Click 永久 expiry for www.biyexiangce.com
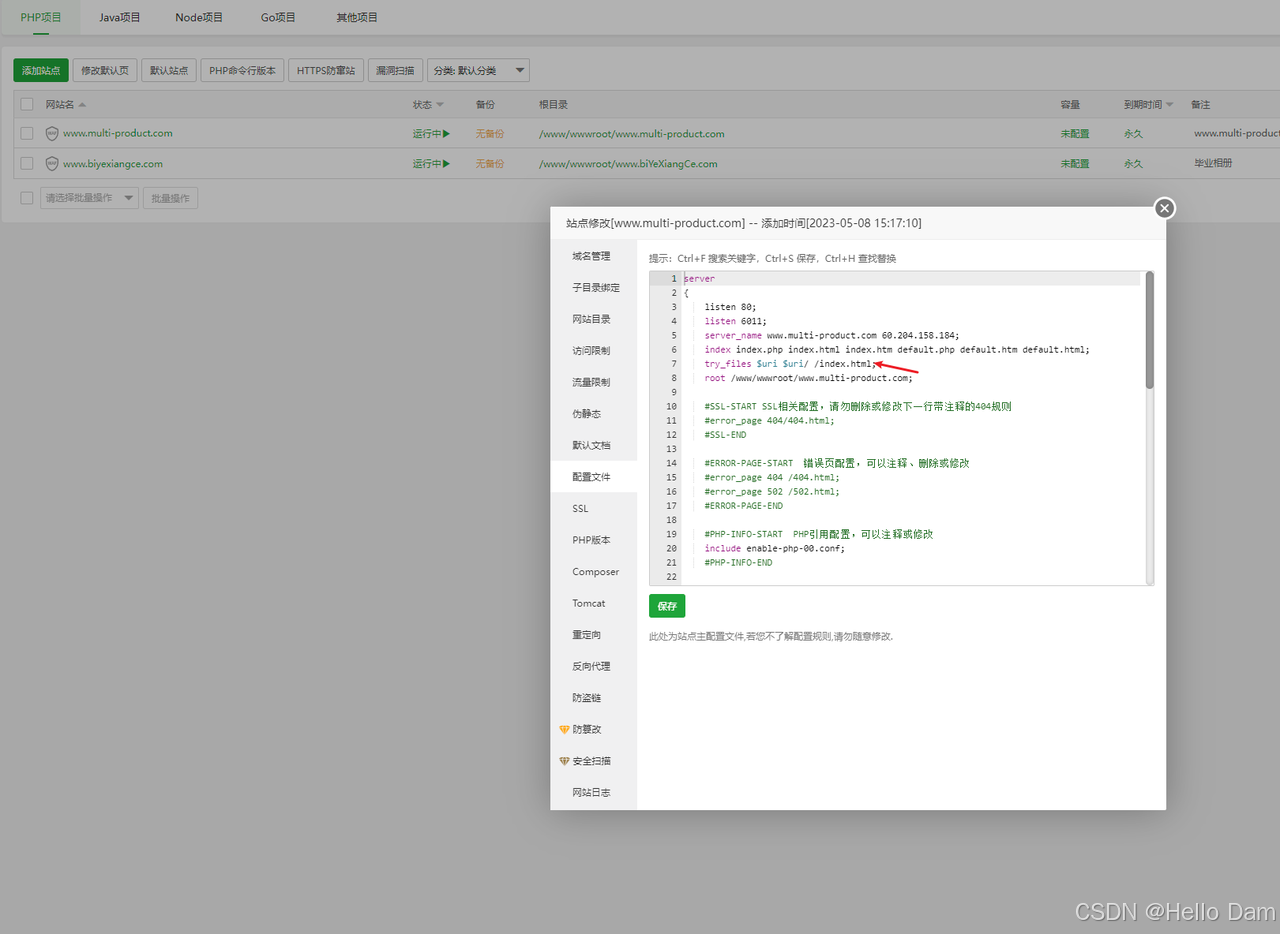1280x934 pixels. tap(1133, 164)
